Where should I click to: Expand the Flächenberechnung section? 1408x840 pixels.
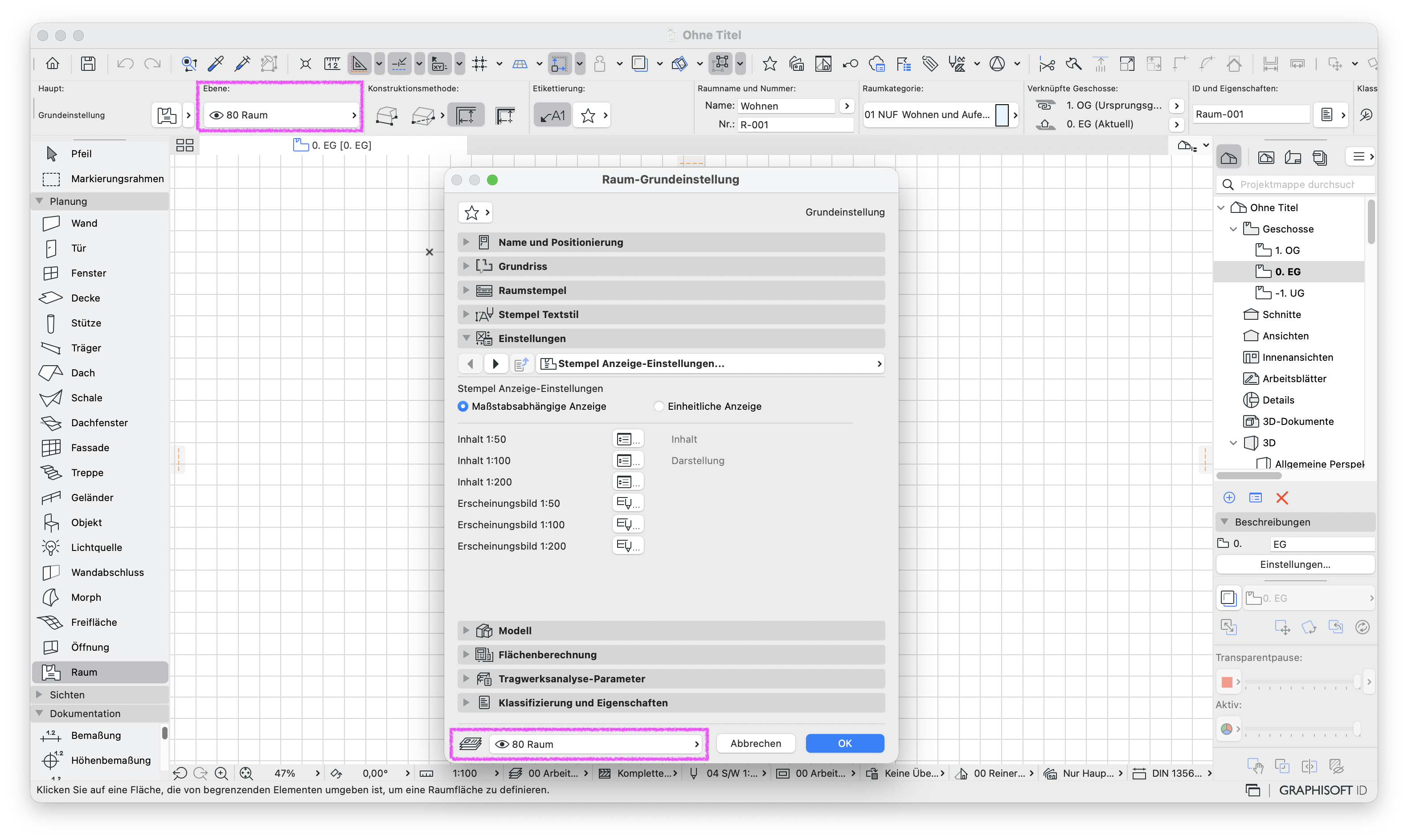coord(671,654)
